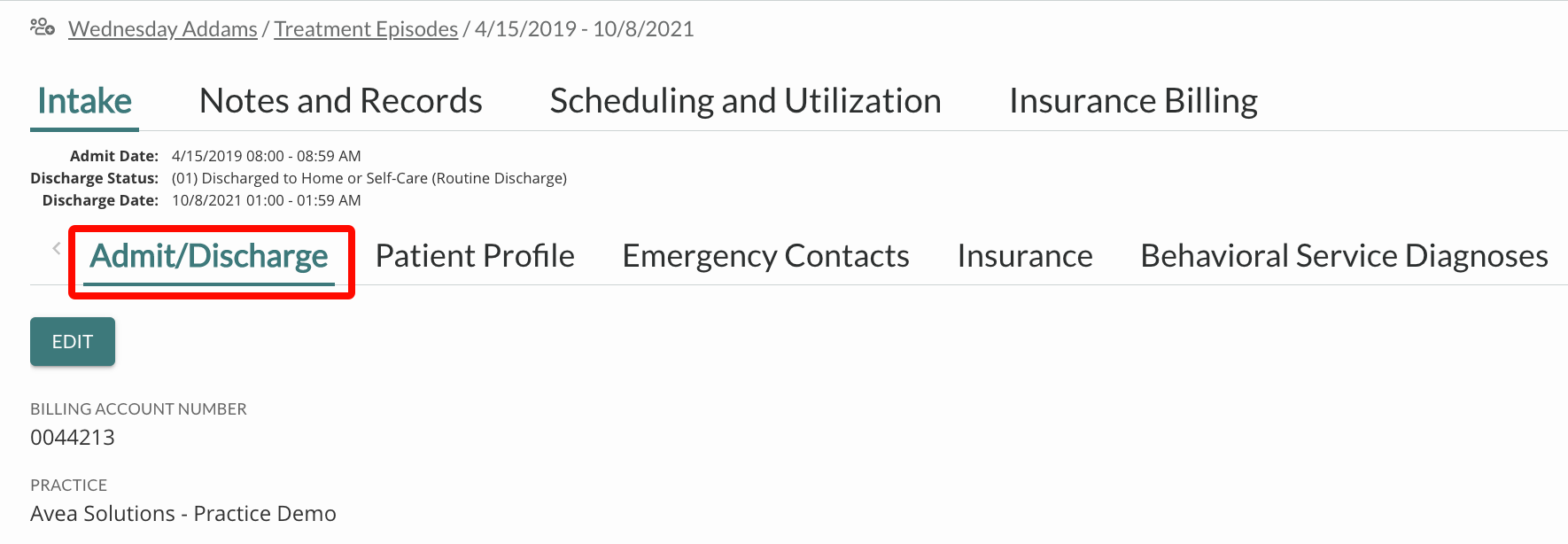The height and width of the screenshot is (544, 1568).
Task: Go to Treatment Episodes breadcrumb link
Action: coord(366,29)
